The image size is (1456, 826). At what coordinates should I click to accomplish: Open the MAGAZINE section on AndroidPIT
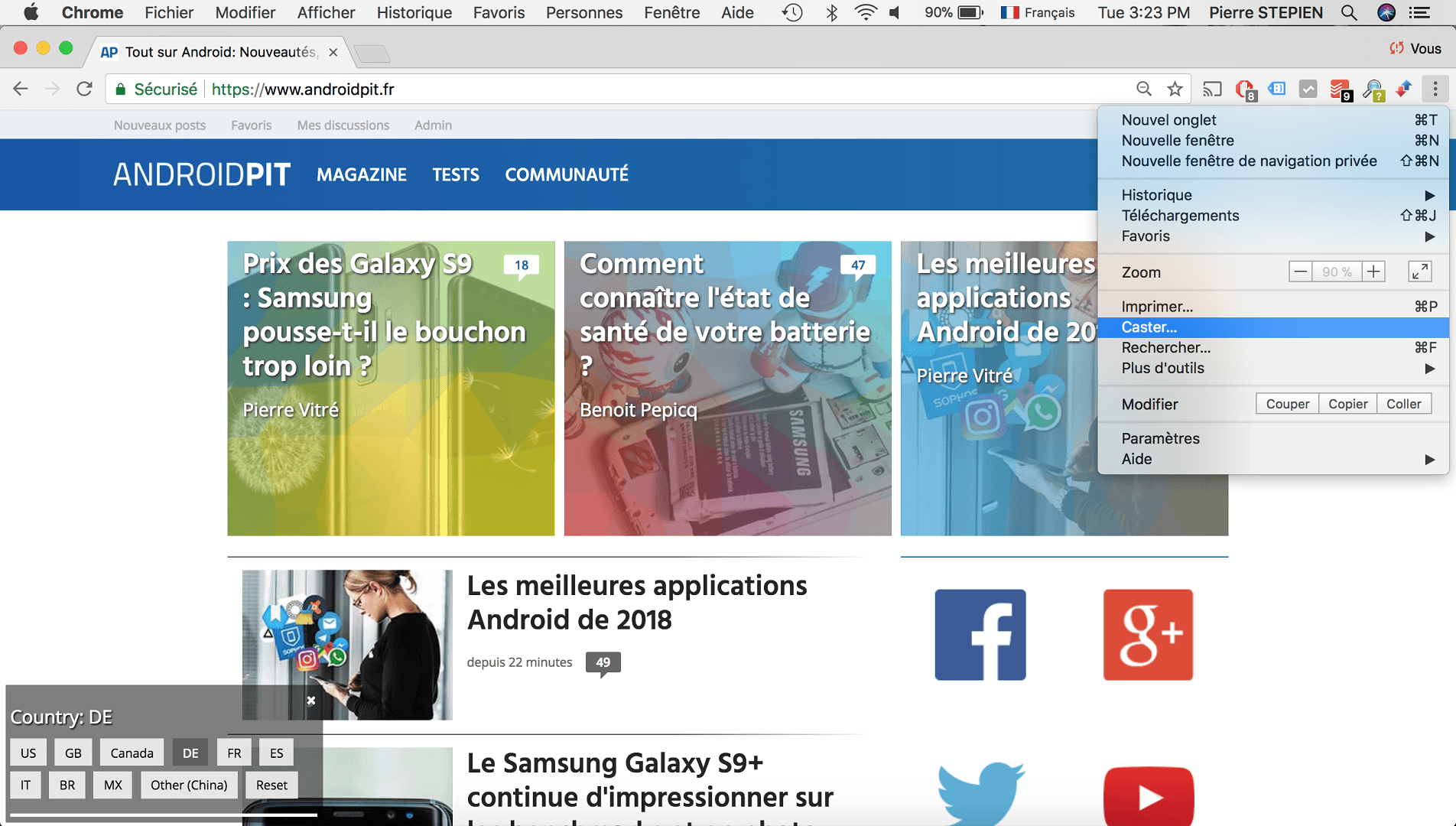click(x=361, y=174)
